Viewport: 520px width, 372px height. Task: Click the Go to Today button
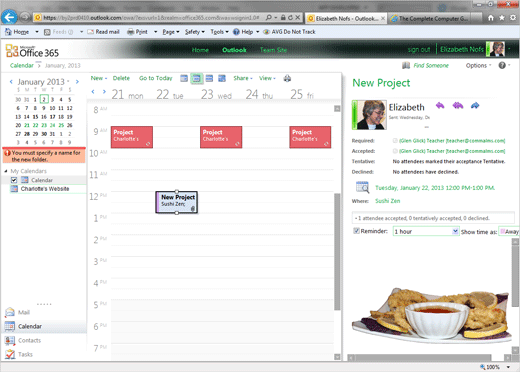tap(156, 78)
